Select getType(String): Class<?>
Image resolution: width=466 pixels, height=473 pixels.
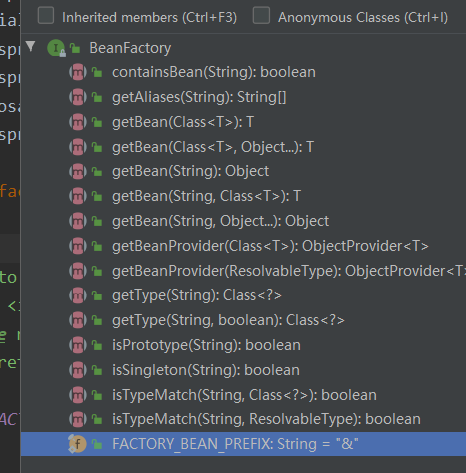click(197, 295)
